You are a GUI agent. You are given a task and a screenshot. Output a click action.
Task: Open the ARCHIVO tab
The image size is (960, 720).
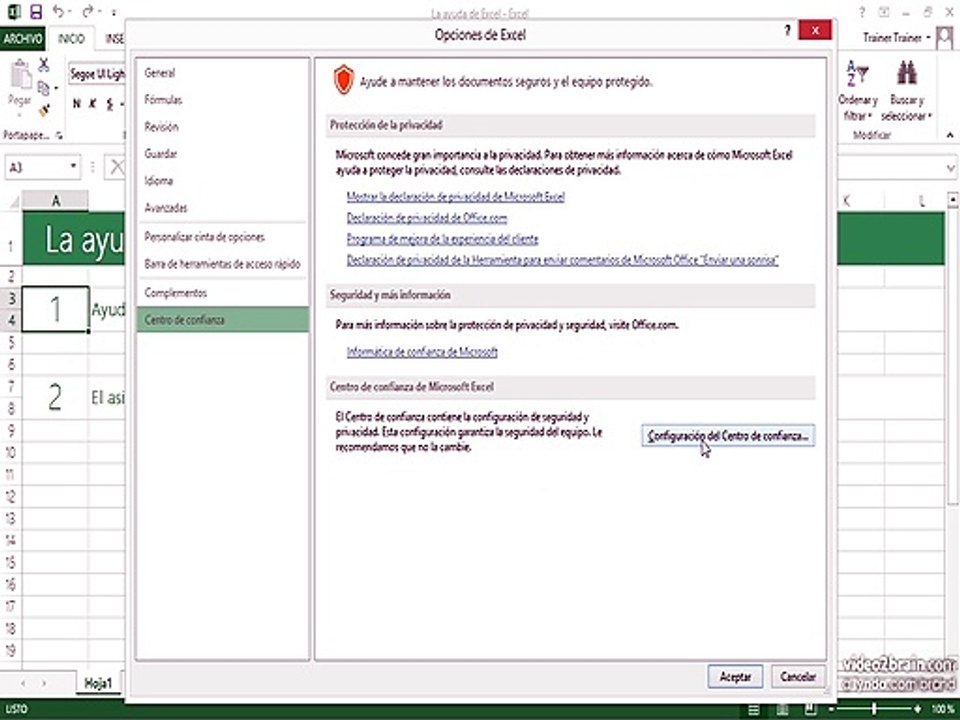23,39
